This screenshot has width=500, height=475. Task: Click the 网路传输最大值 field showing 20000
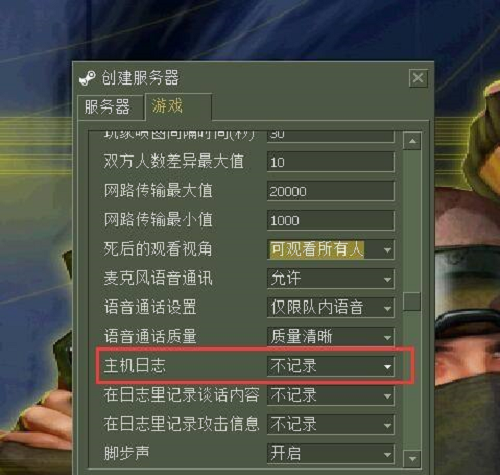coord(331,191)
